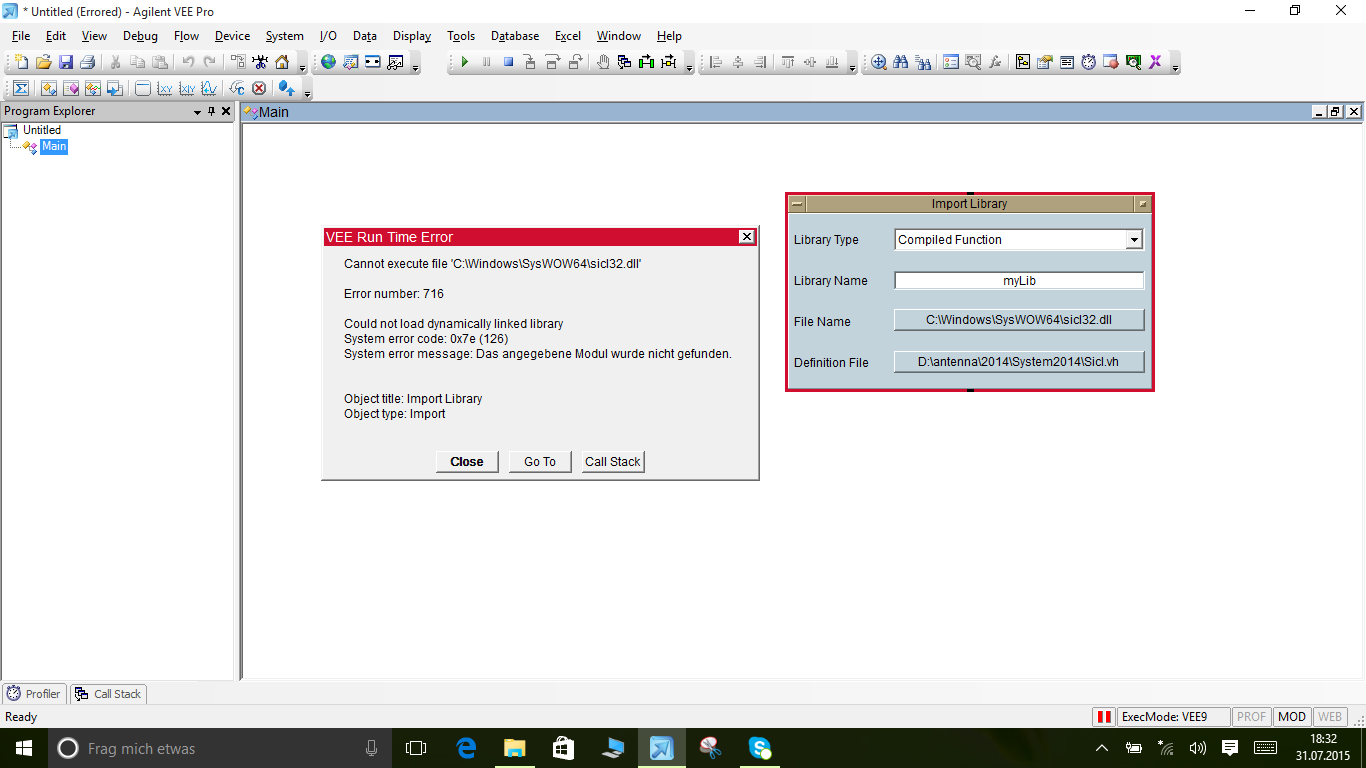The image size is (1366, 768).
Task: Click the Formula sigma toolbar icon
Action: click(20, 88)
